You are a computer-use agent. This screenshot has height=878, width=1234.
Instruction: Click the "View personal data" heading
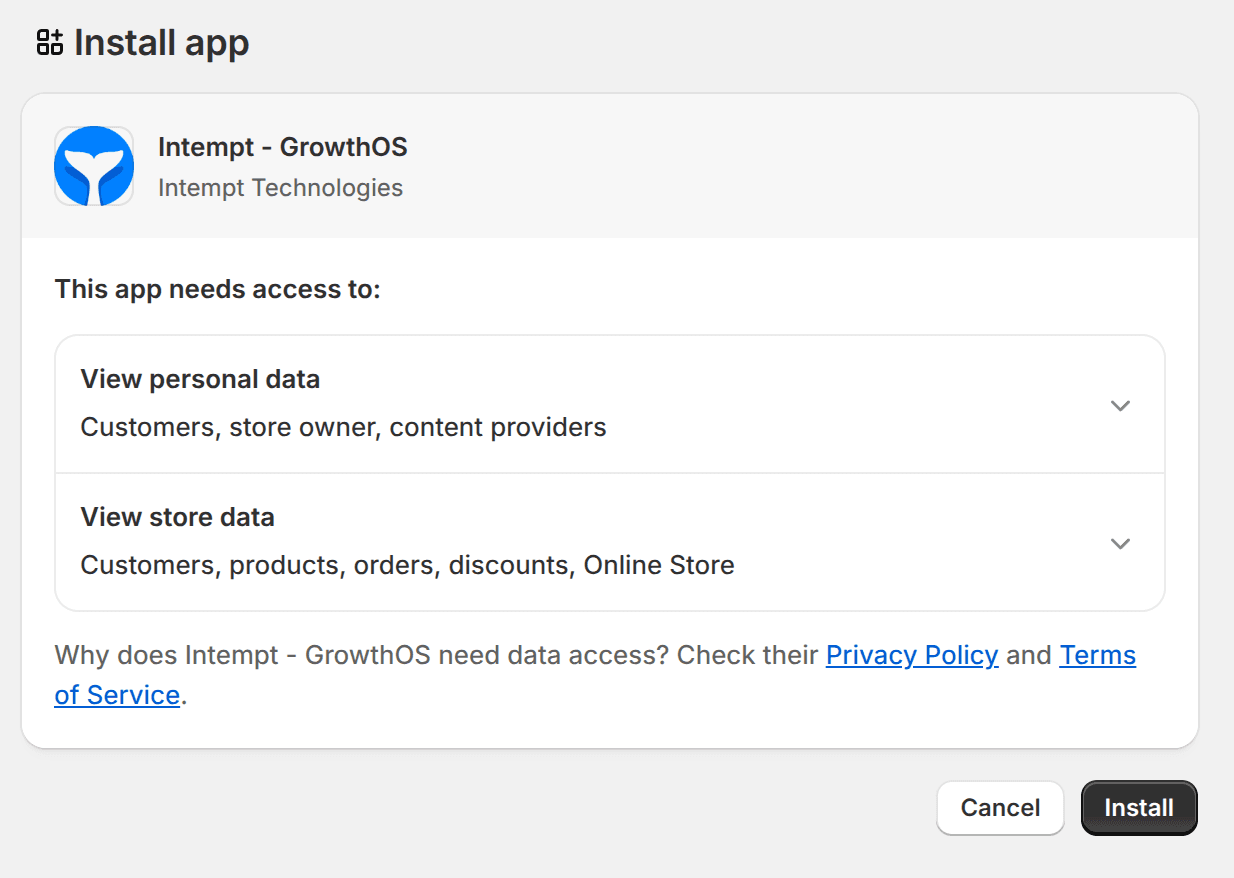200,379
